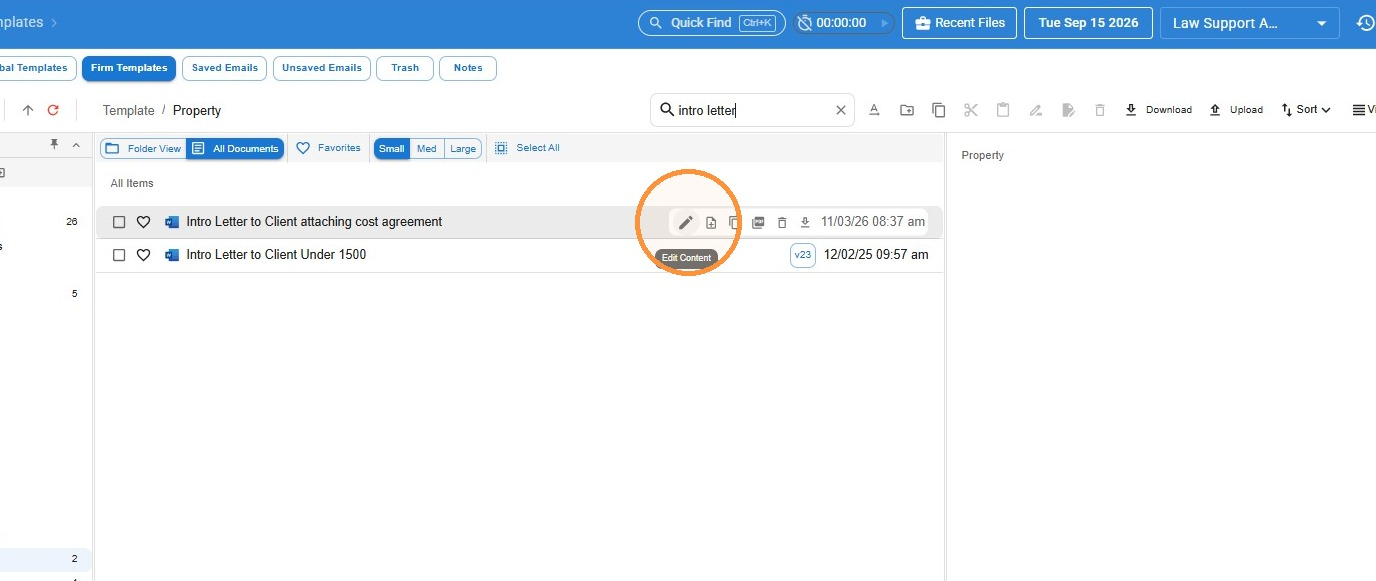Click Select All
Viewport: 1376px width, 581px height.
tap(527, 148)
